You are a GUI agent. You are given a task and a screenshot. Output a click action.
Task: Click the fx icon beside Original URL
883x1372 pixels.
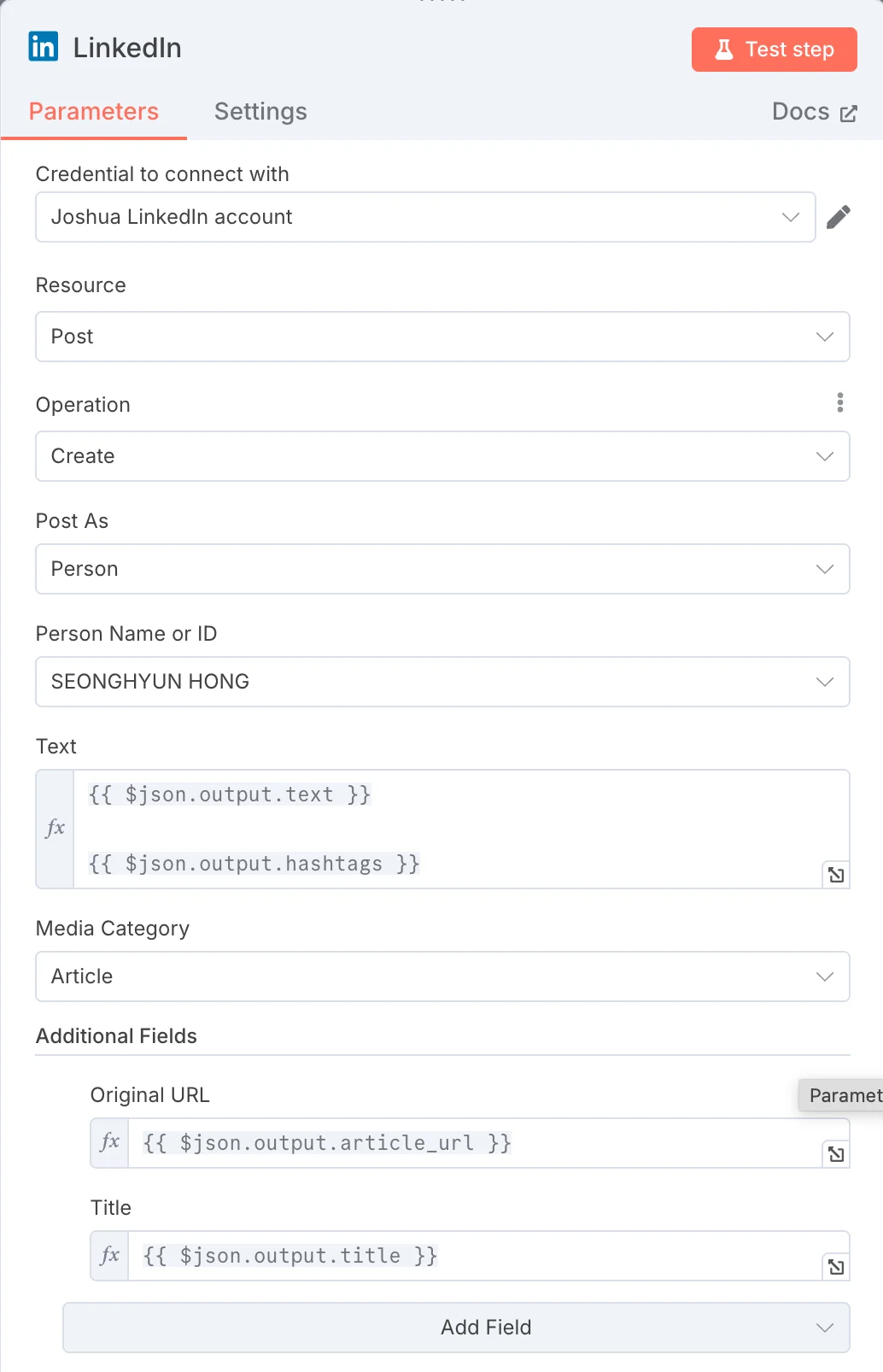coord(108,1142)
